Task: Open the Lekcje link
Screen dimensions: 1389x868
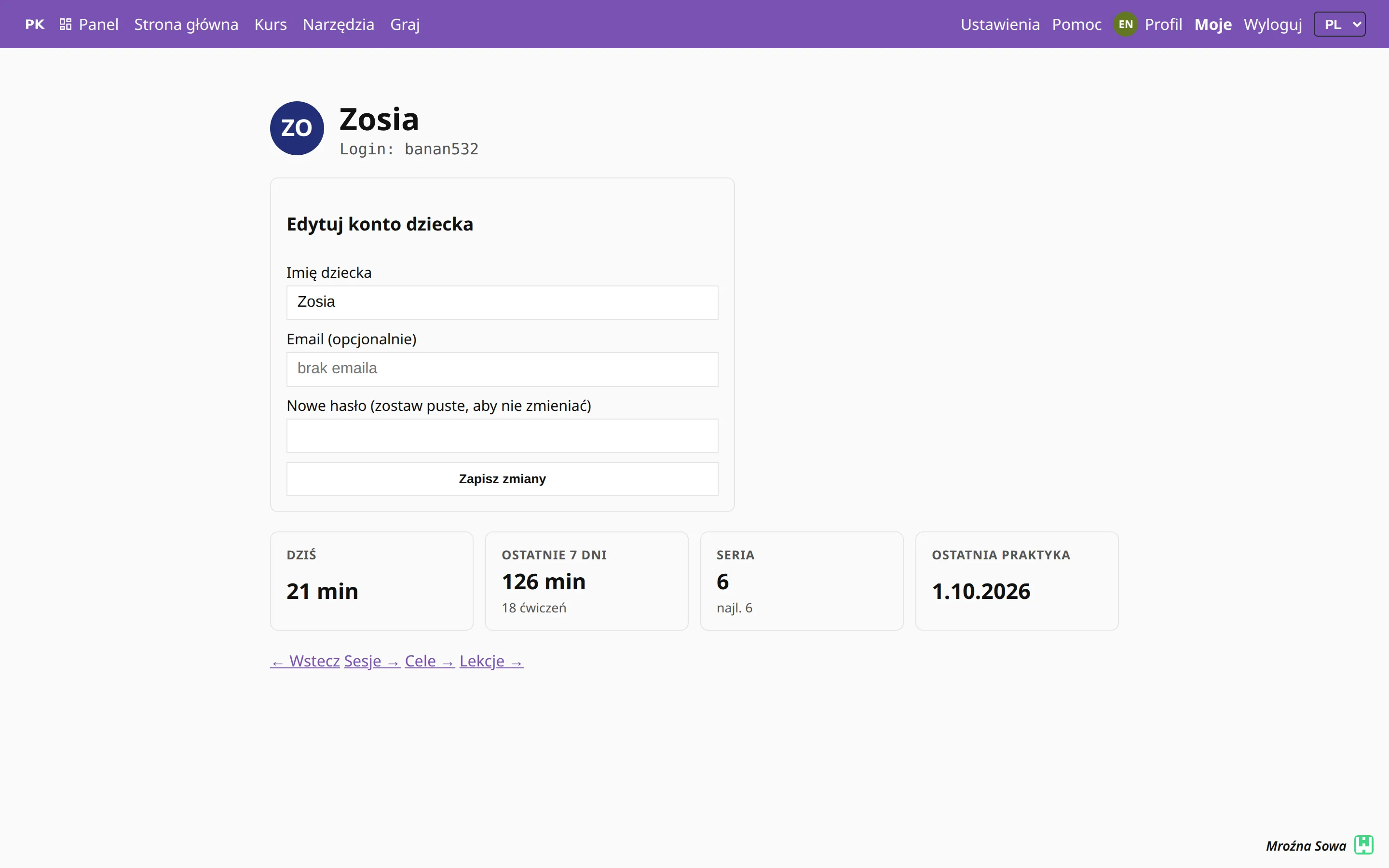Action: click(491, 661)
